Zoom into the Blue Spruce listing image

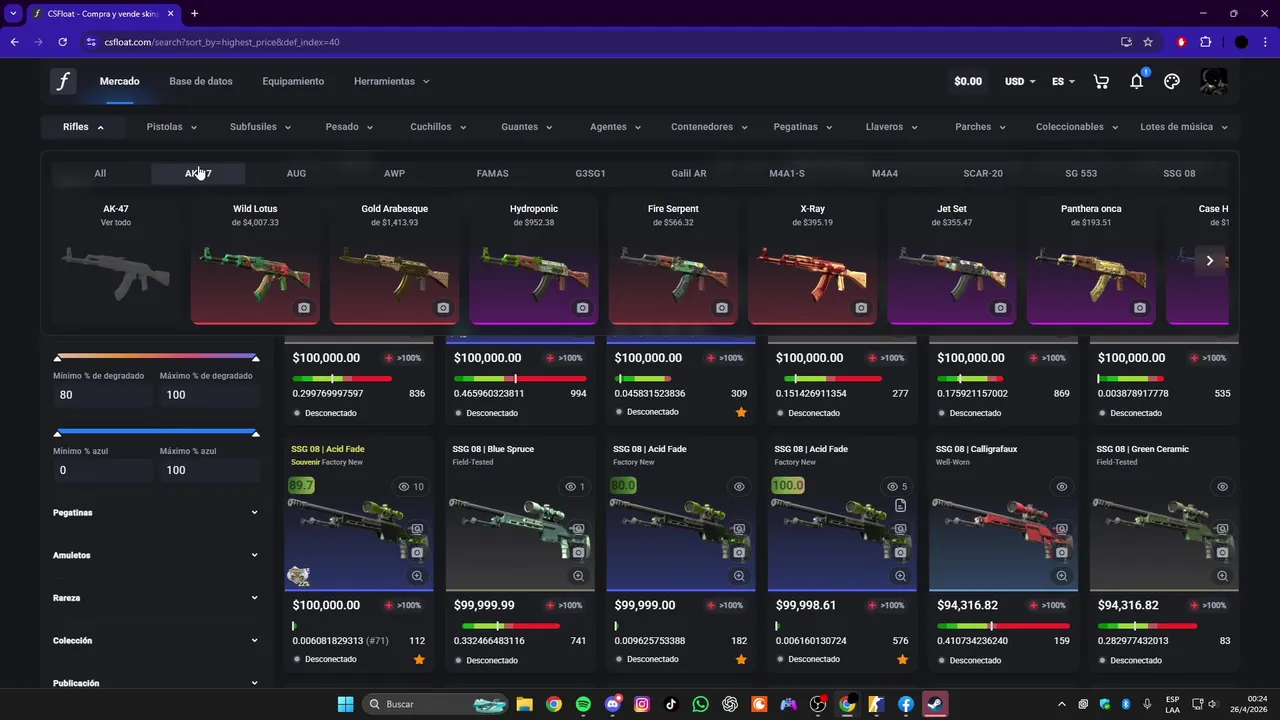tap(578, 576)
